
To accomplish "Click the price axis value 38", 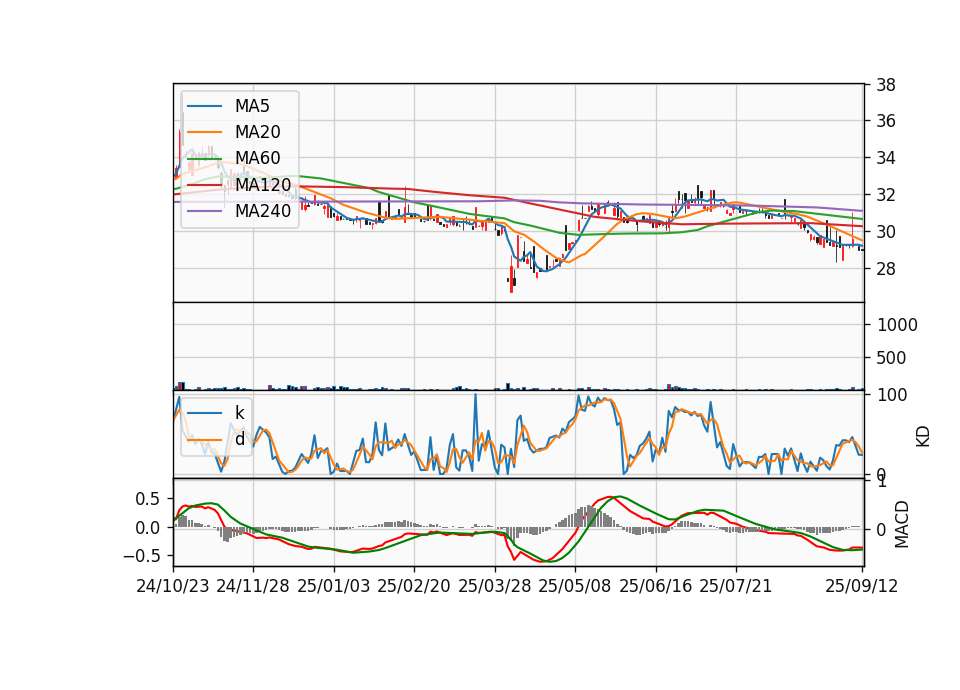I will point(886,85).
